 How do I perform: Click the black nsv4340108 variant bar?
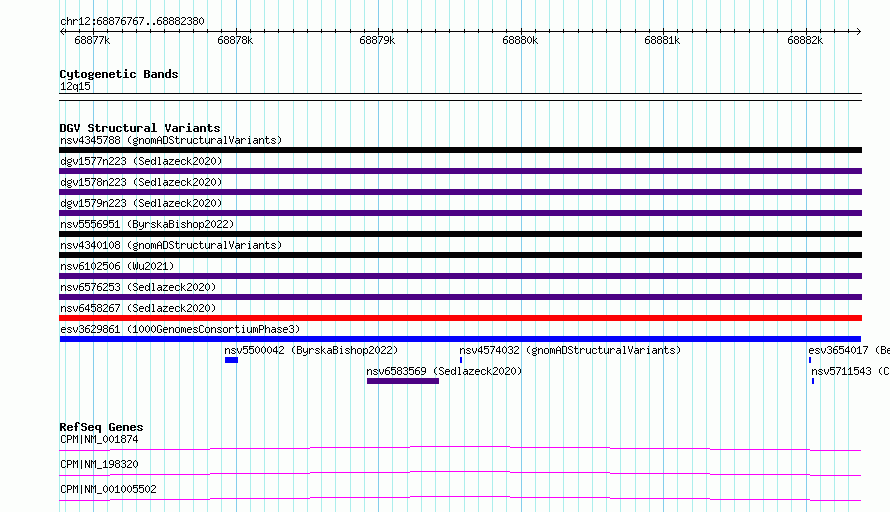(x=460, y=255)
